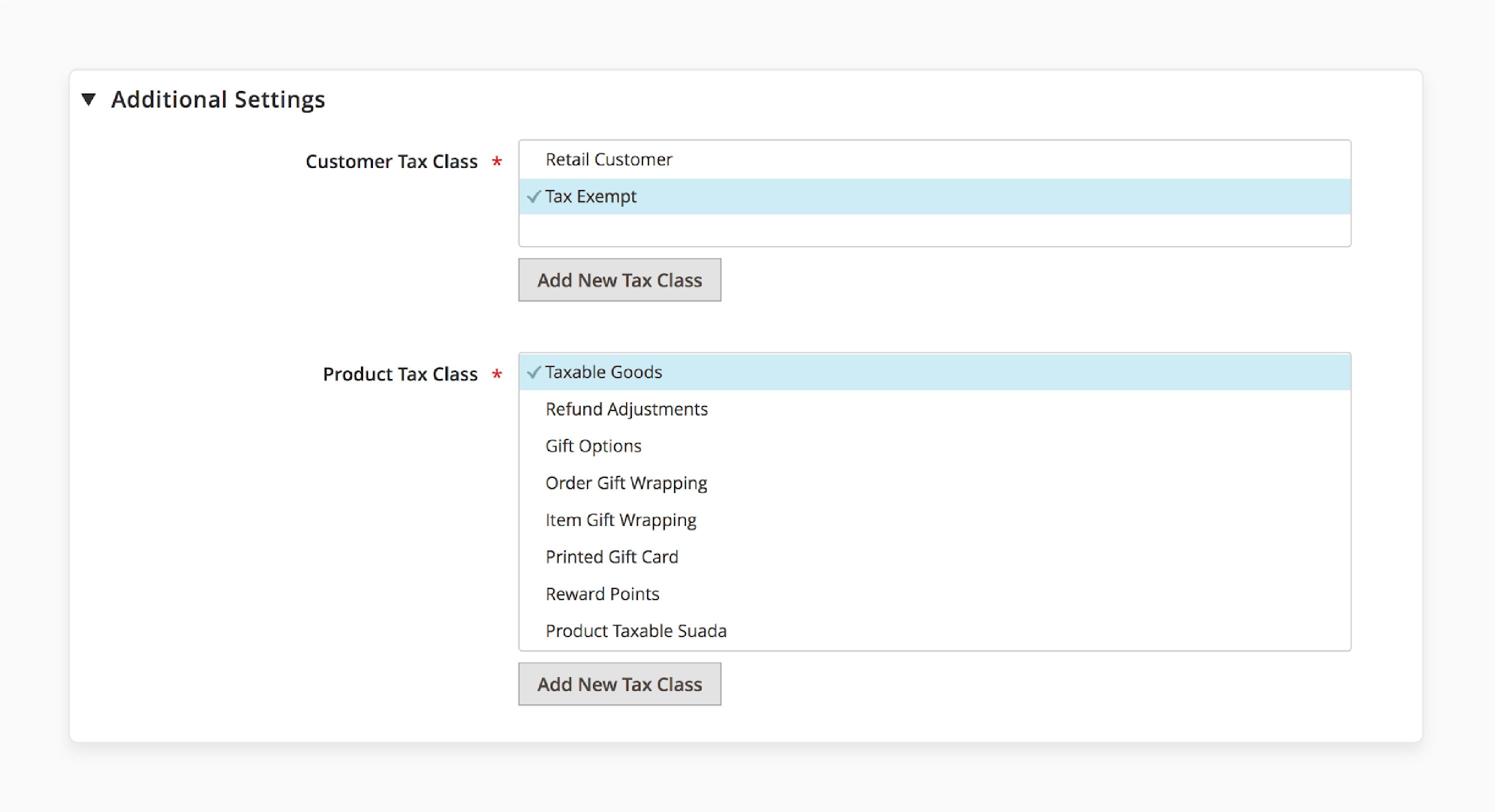Select Order Gift Wrapping option
Screen dimensions: 1495x812
(934, 483)
